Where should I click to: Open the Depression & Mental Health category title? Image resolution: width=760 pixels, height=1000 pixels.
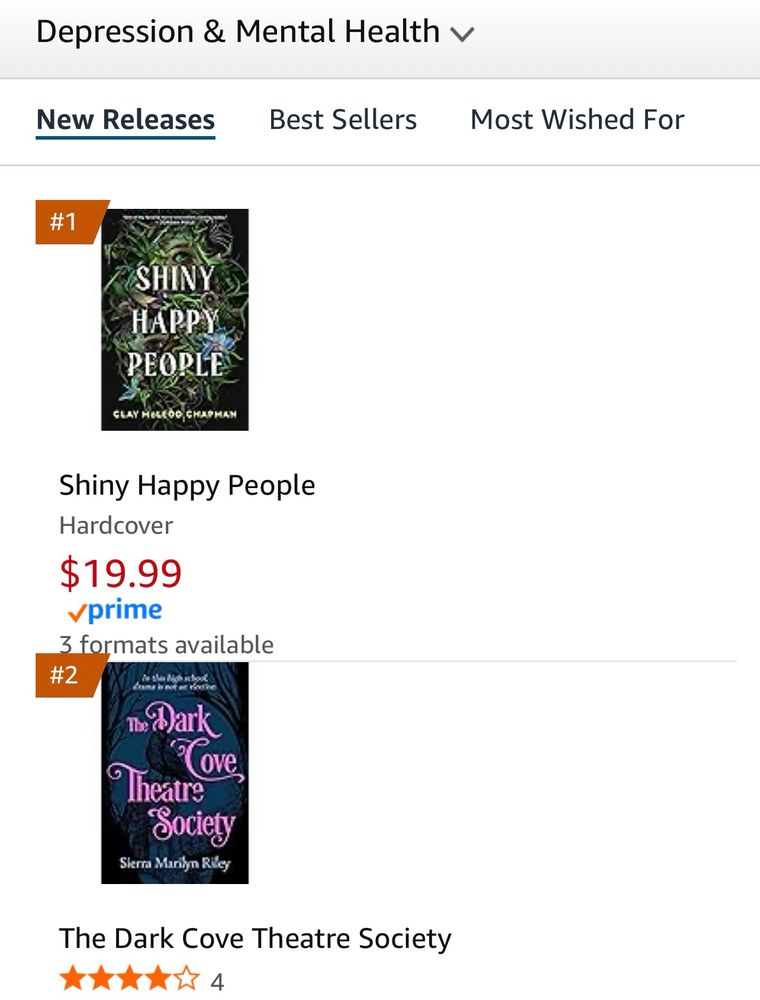click(x=238, y=31)
